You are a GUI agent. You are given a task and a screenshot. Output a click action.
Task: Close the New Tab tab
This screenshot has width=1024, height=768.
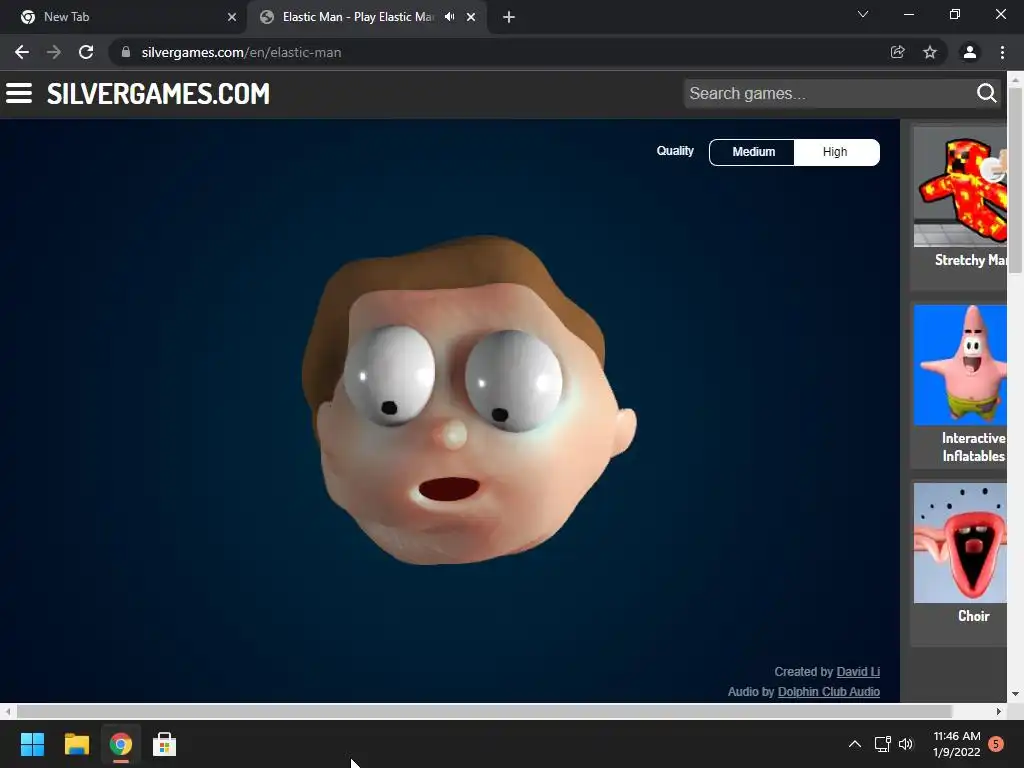(x=232, y=17)
